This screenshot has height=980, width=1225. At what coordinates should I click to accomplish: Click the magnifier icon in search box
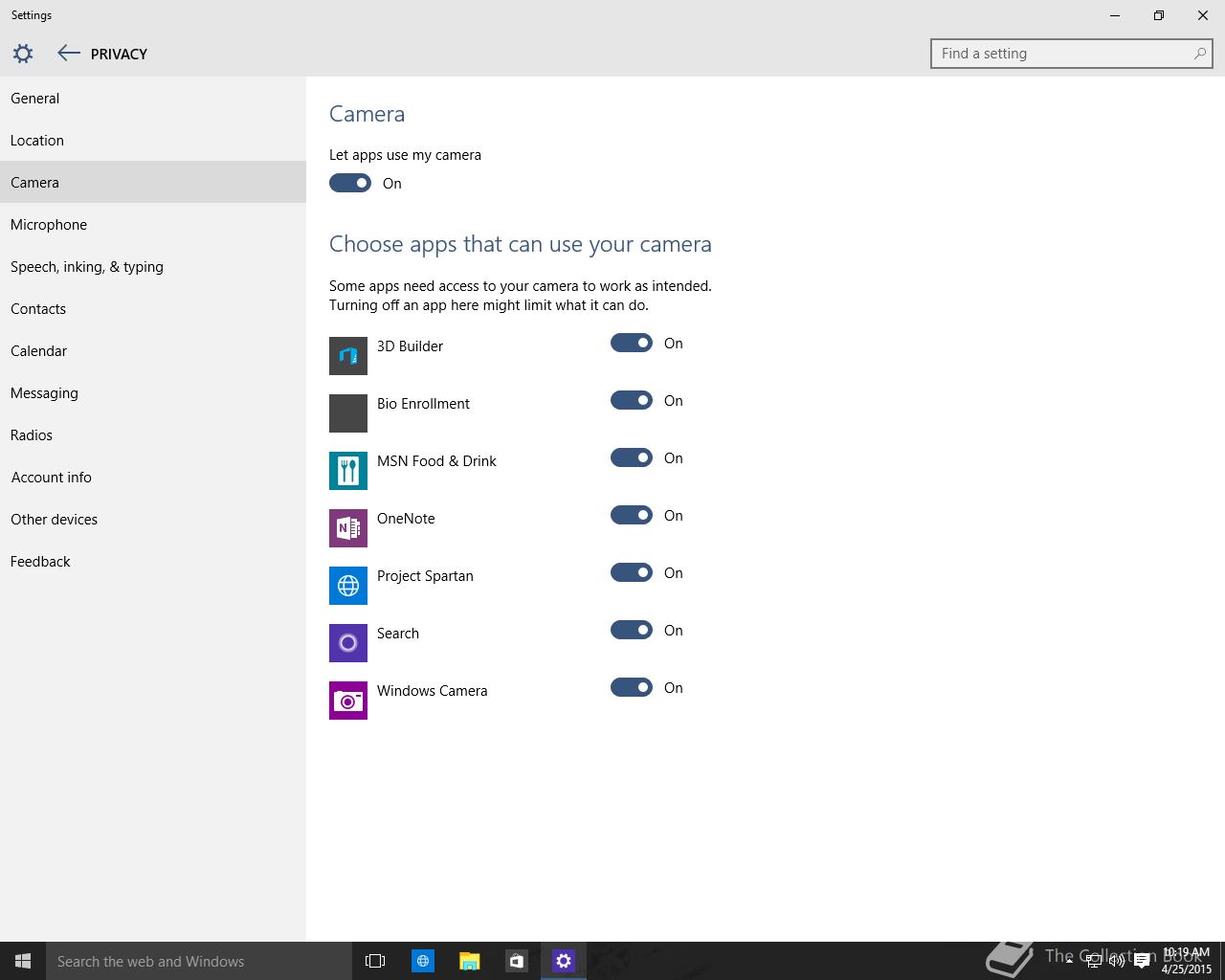click(x=1199, y=54)
